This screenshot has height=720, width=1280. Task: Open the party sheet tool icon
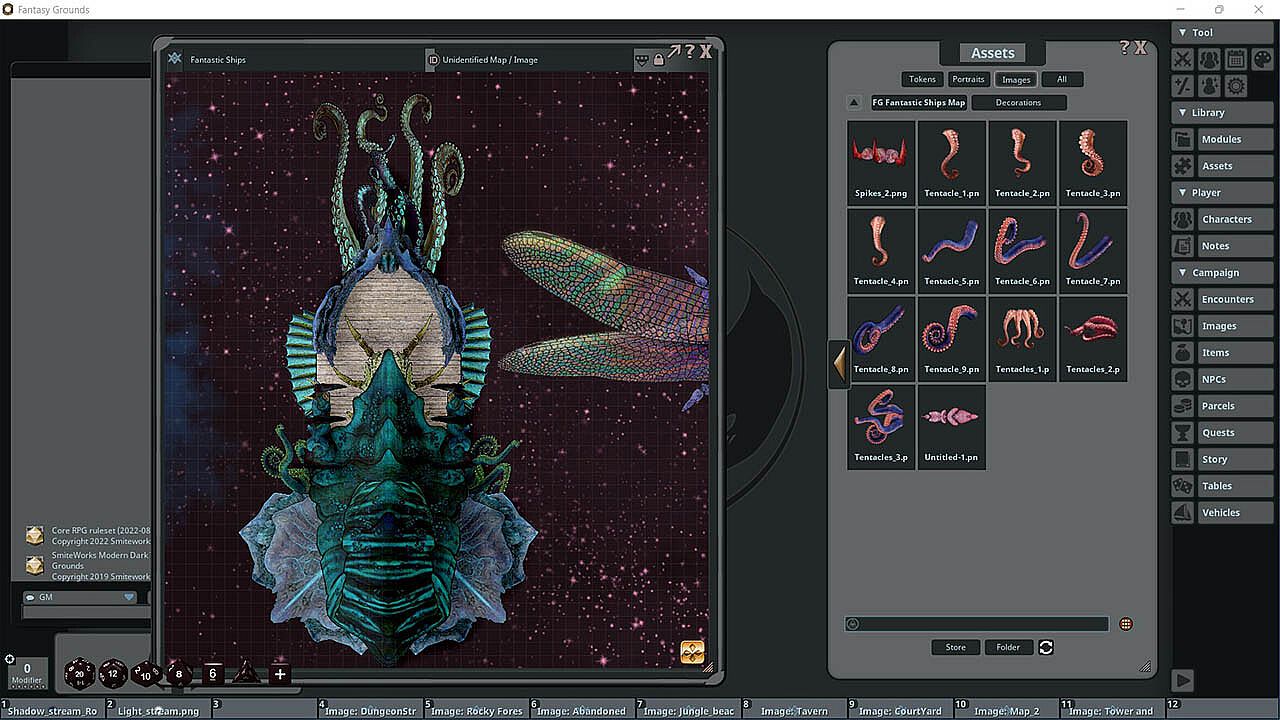1209,60
